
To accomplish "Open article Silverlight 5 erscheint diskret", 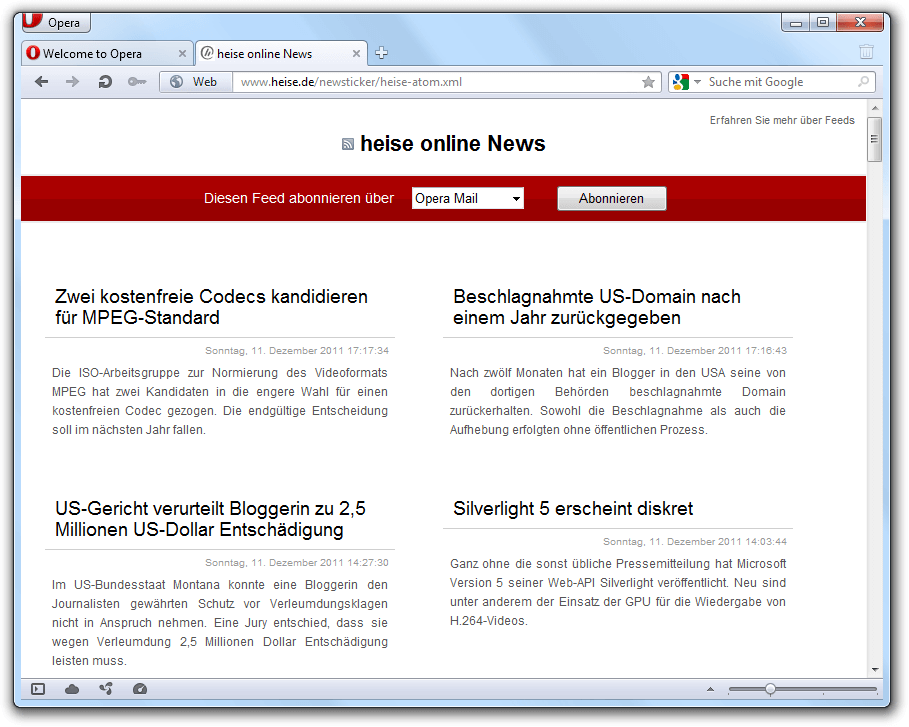I will [x=573, y=508].
